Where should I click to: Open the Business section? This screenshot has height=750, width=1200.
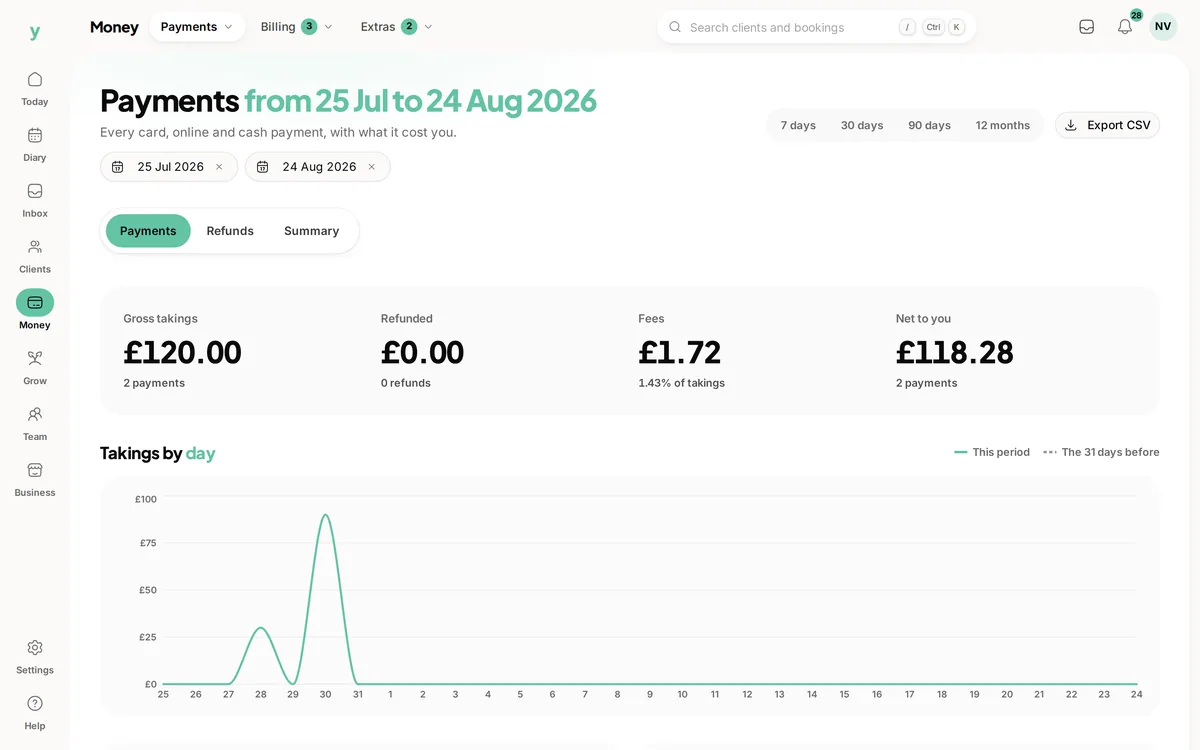tap(35, 480)
